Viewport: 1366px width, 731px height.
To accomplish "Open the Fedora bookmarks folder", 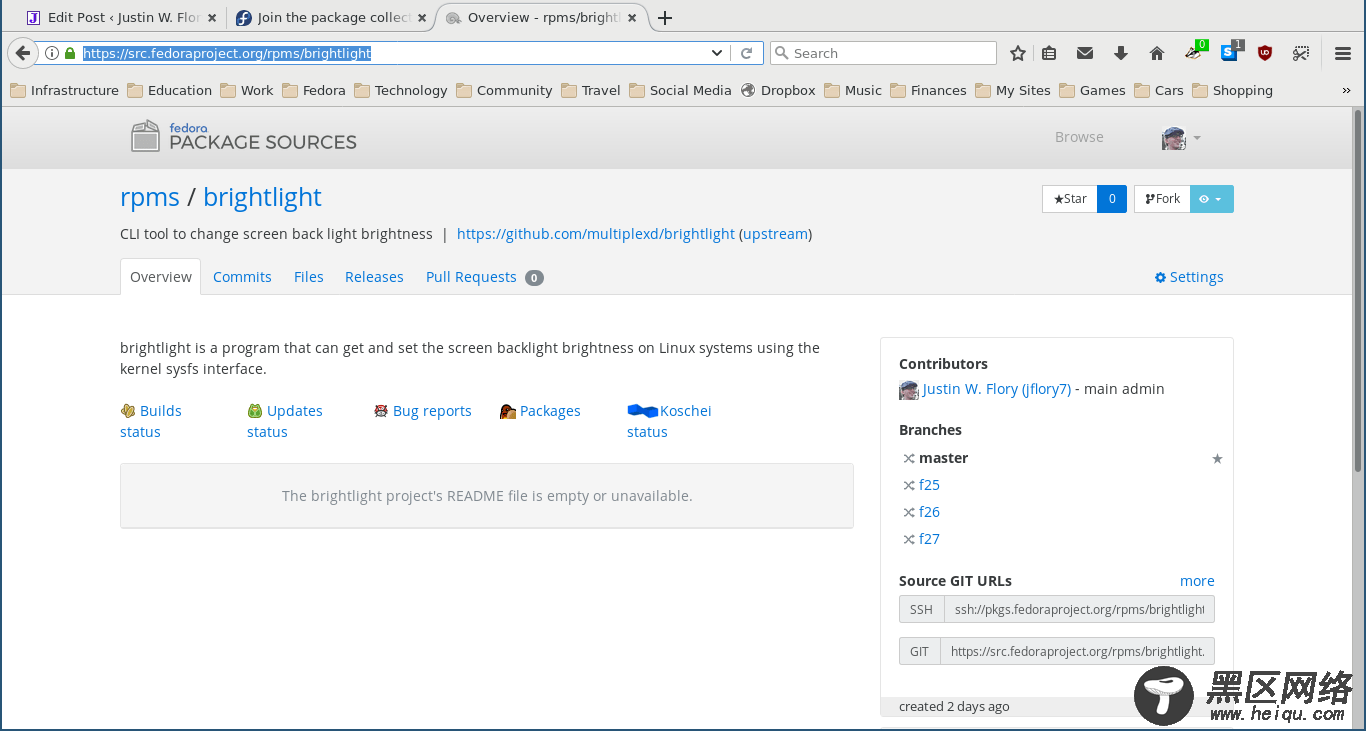I will coord(314,90).
